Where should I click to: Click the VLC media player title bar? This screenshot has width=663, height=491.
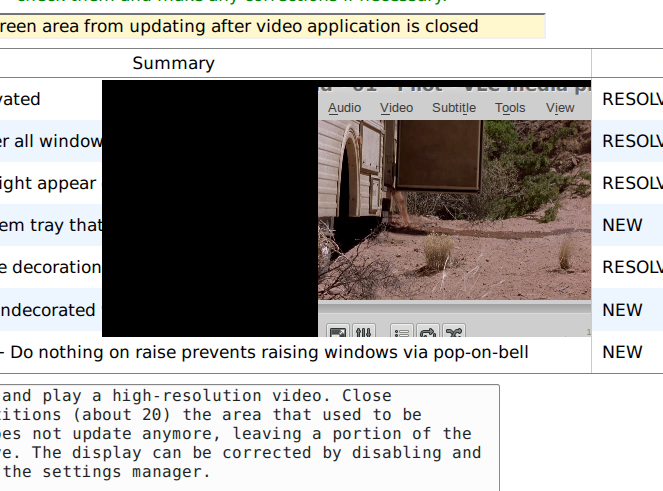(x=454, y=87)
